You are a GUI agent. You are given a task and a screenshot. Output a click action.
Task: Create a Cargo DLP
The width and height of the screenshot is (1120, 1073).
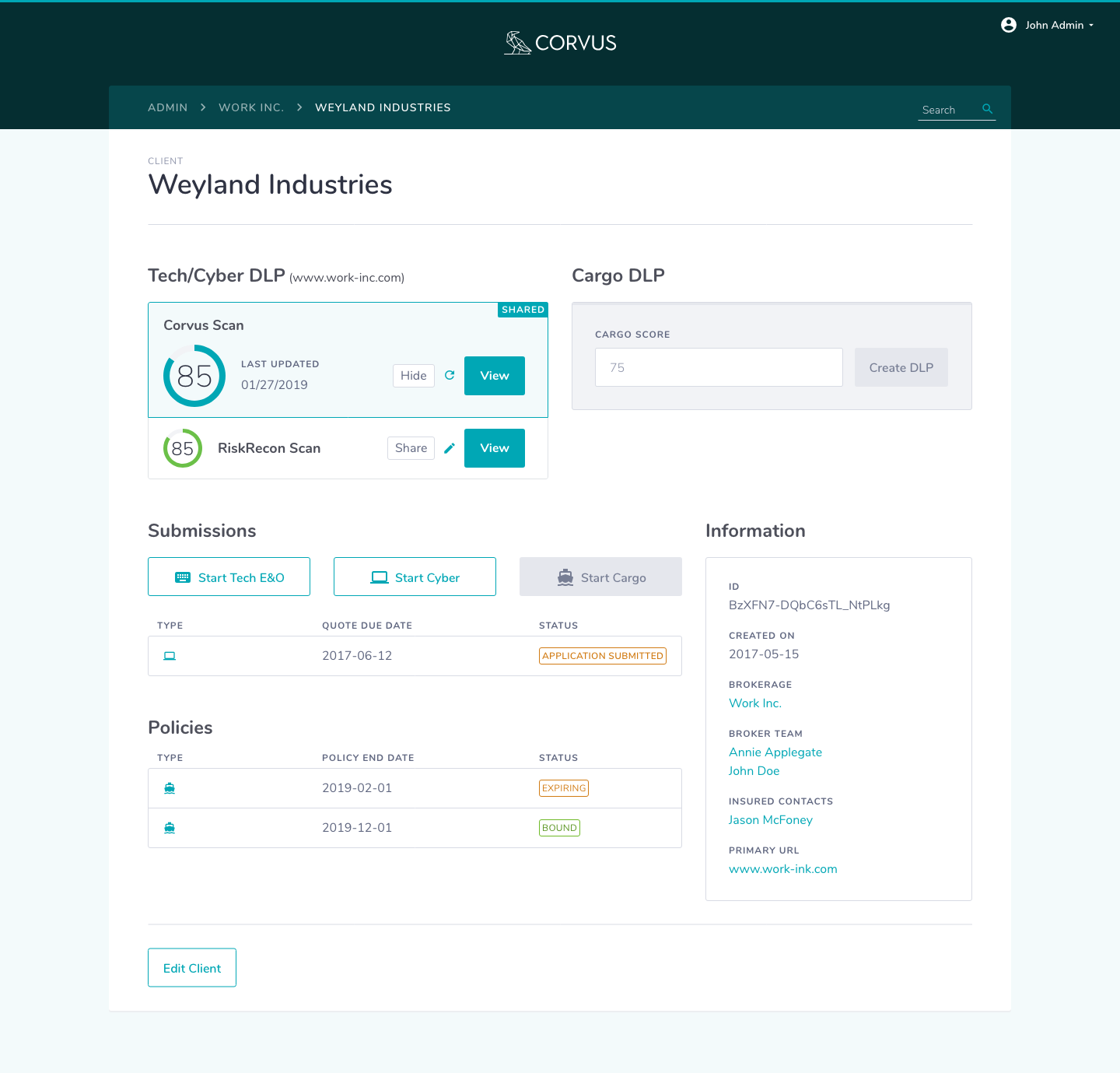tap(901, 366)
